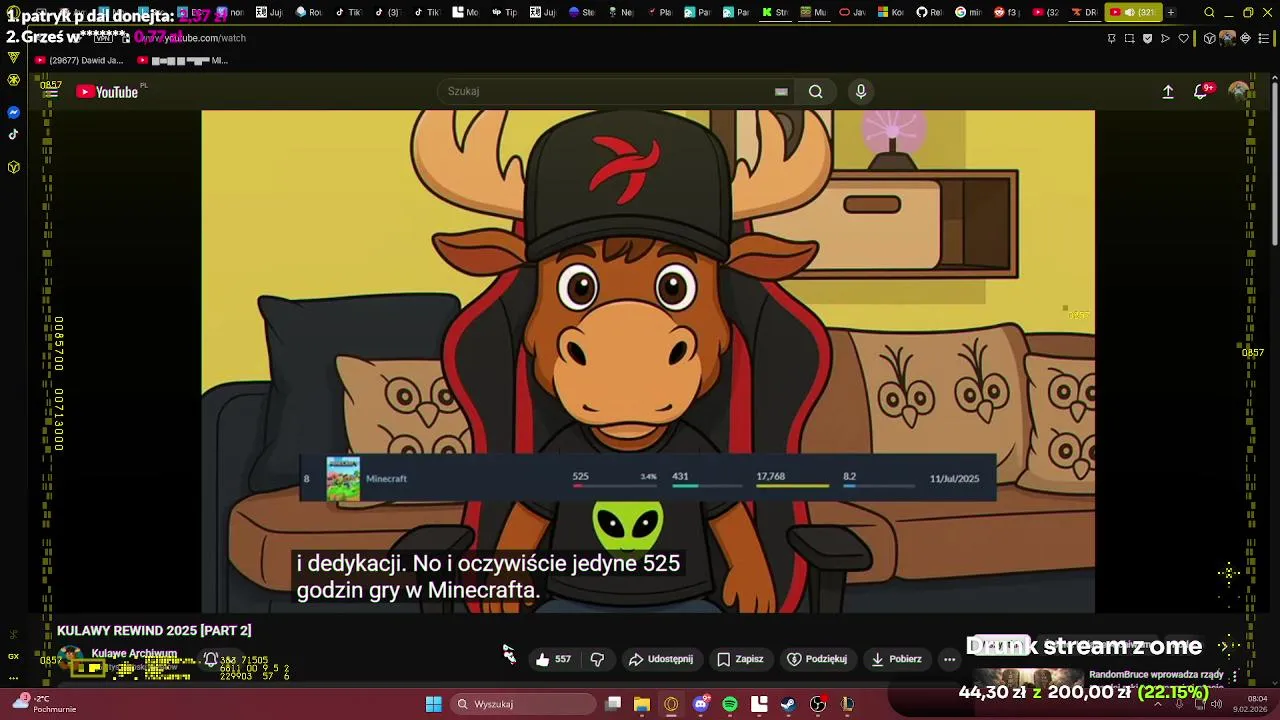Screen dimensions: 1280x720
Task: Open the taskbar volume speaker icon
Action: coord(1217,704)
